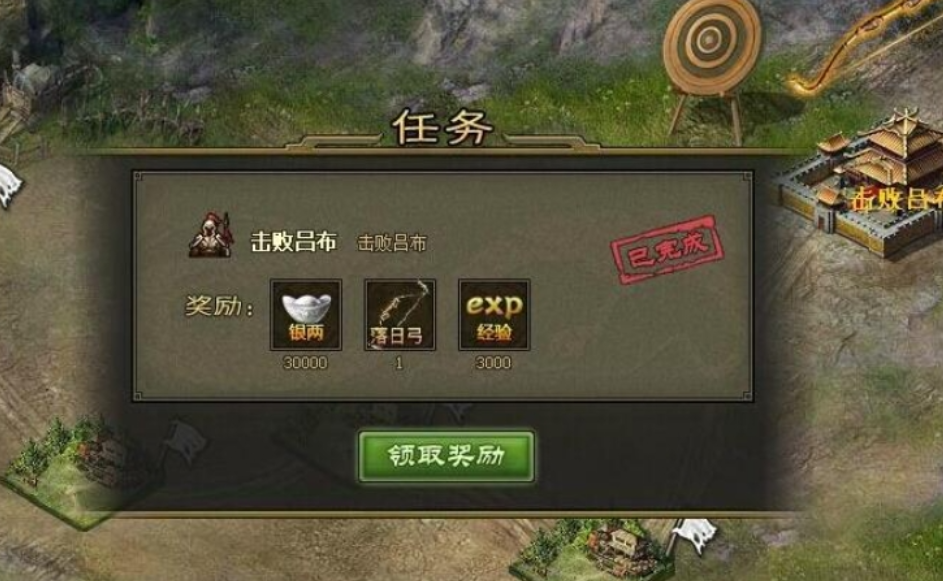The width and height of the screenshot is (943, 581).
Task: Click the 3000 experience amount text
Action: point(493,363)
